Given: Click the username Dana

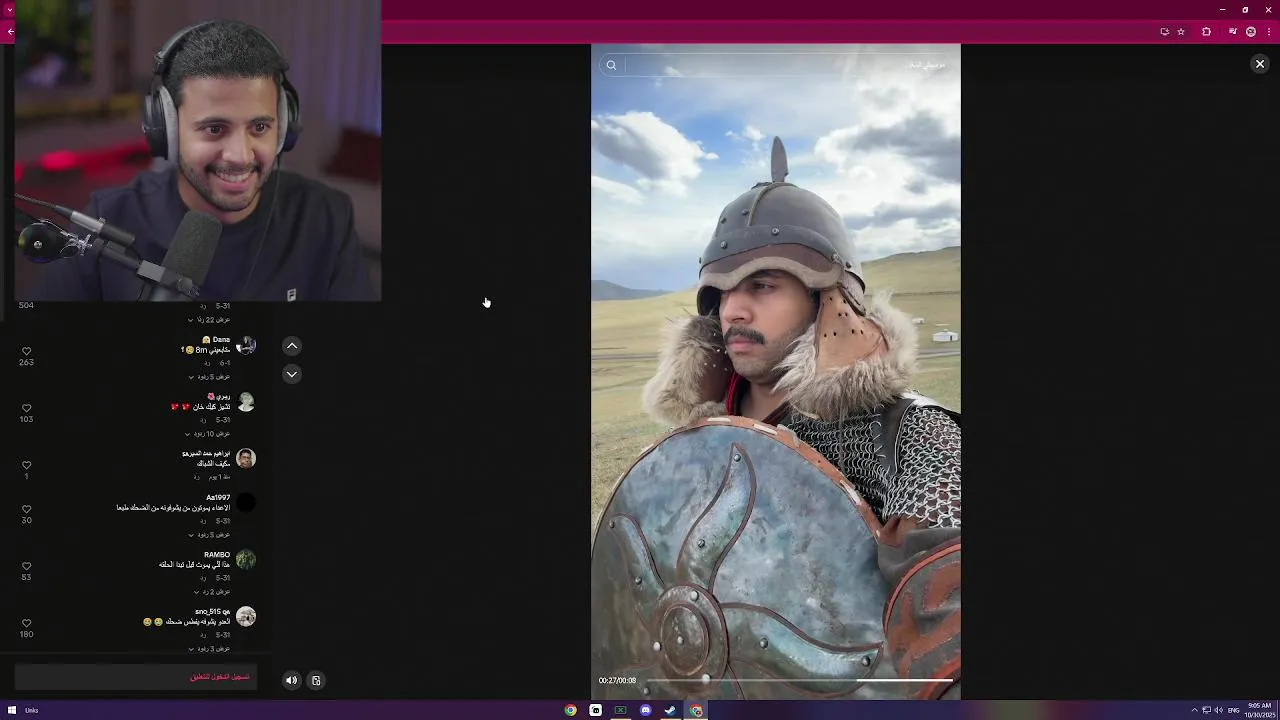Looking at the screenshot, I should click(x=221, y=340).
